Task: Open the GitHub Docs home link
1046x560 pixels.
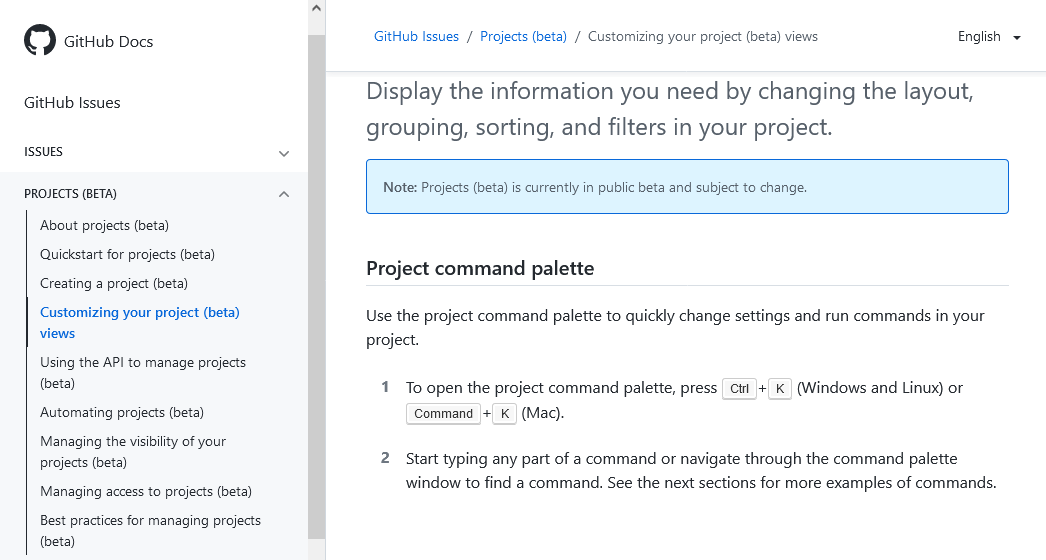Action: pyautogui.click(x=108, y=41)
